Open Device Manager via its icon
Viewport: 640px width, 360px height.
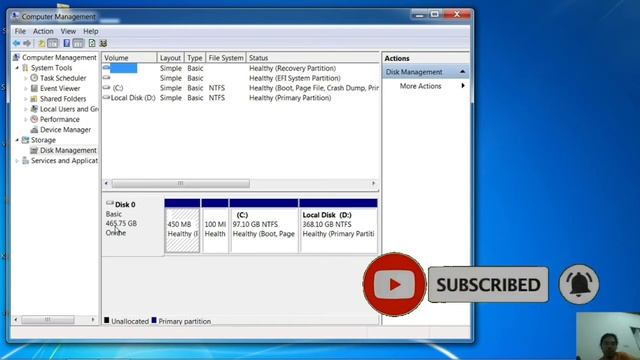34,130
